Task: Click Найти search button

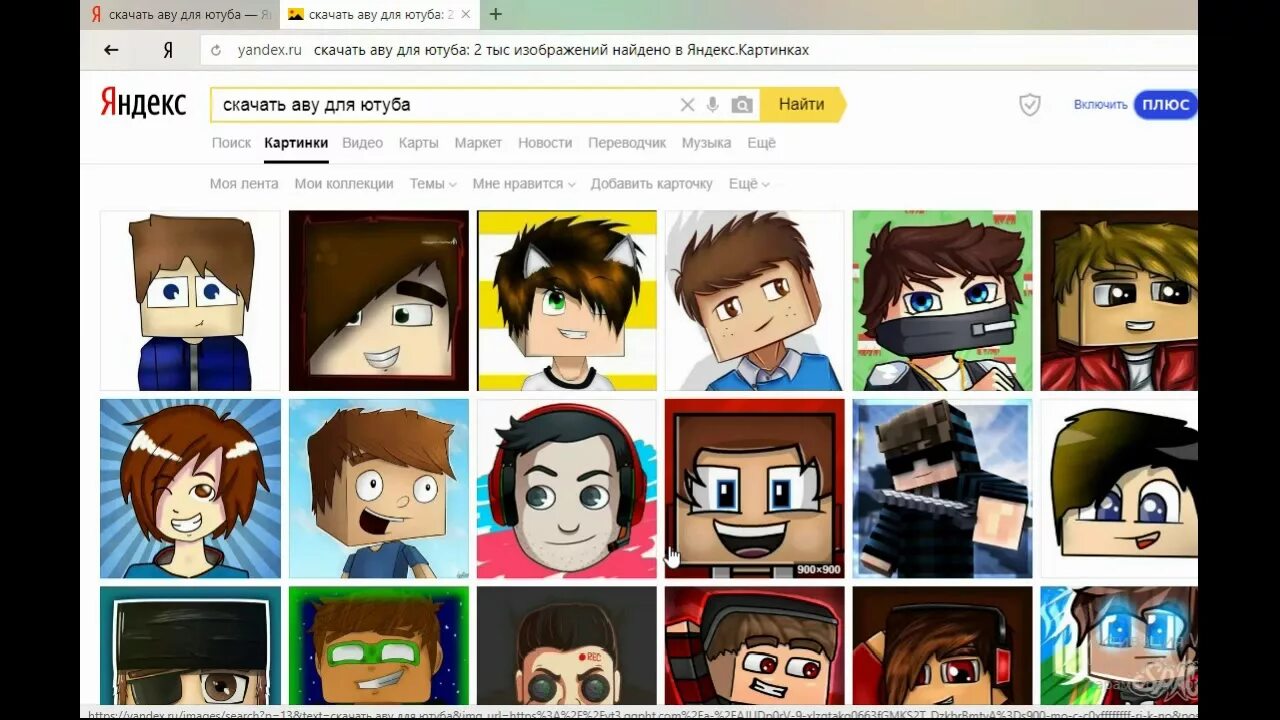Action: click(x=802, y=104)
